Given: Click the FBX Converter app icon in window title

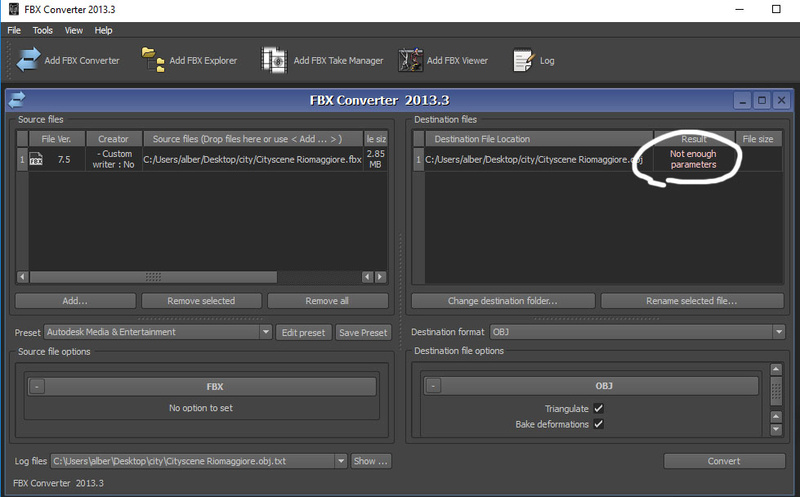Looking at the screenshot, I should [14, 9].
